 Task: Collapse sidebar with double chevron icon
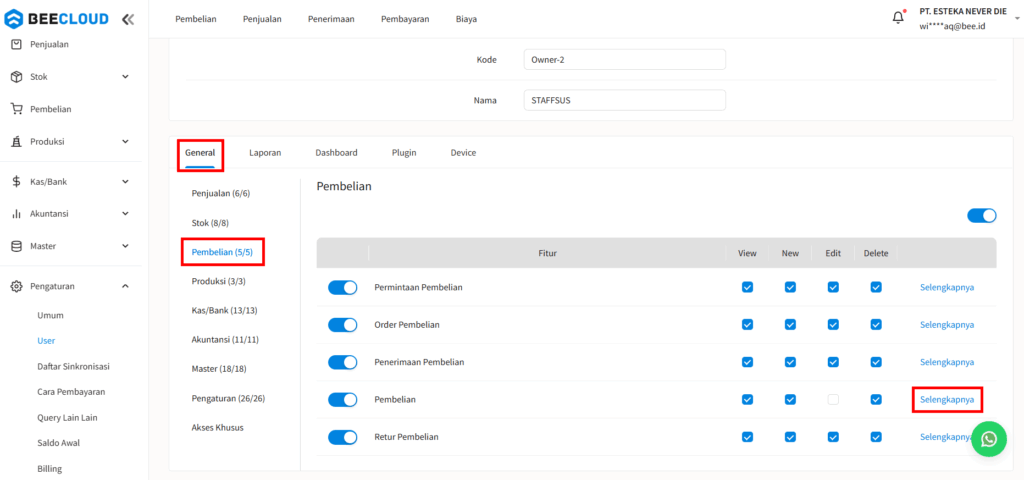[x=127, y=19]
